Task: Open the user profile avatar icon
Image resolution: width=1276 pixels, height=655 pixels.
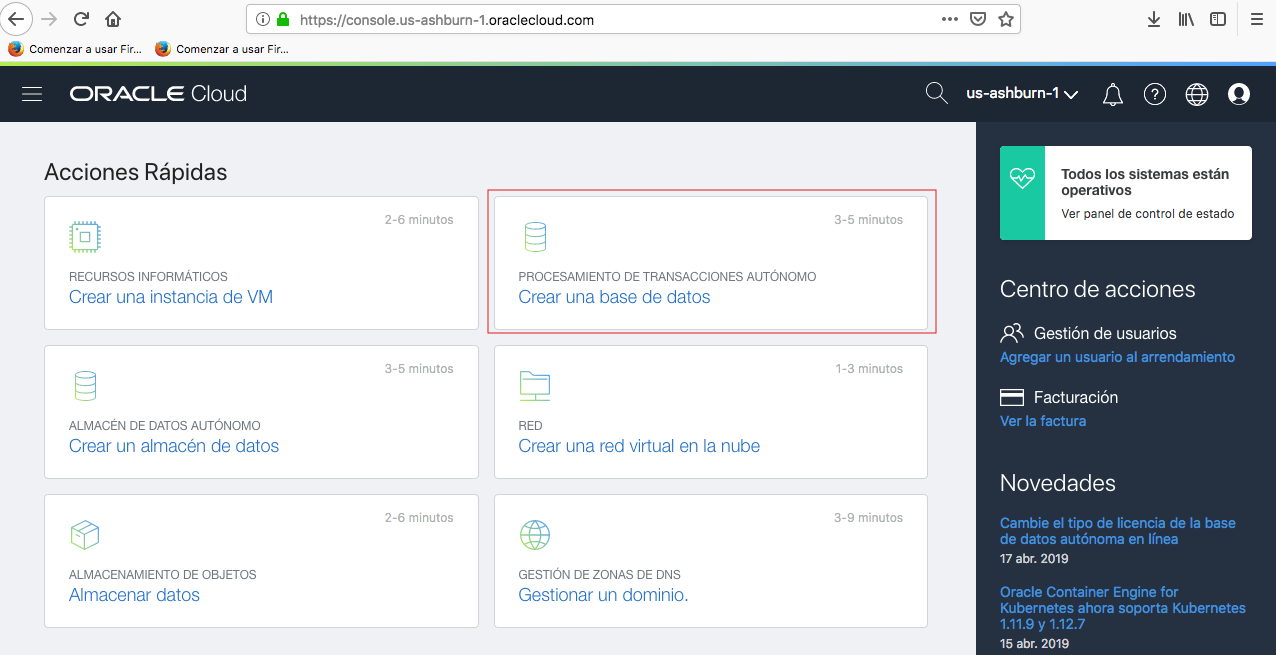Action: click(1238, 93)
